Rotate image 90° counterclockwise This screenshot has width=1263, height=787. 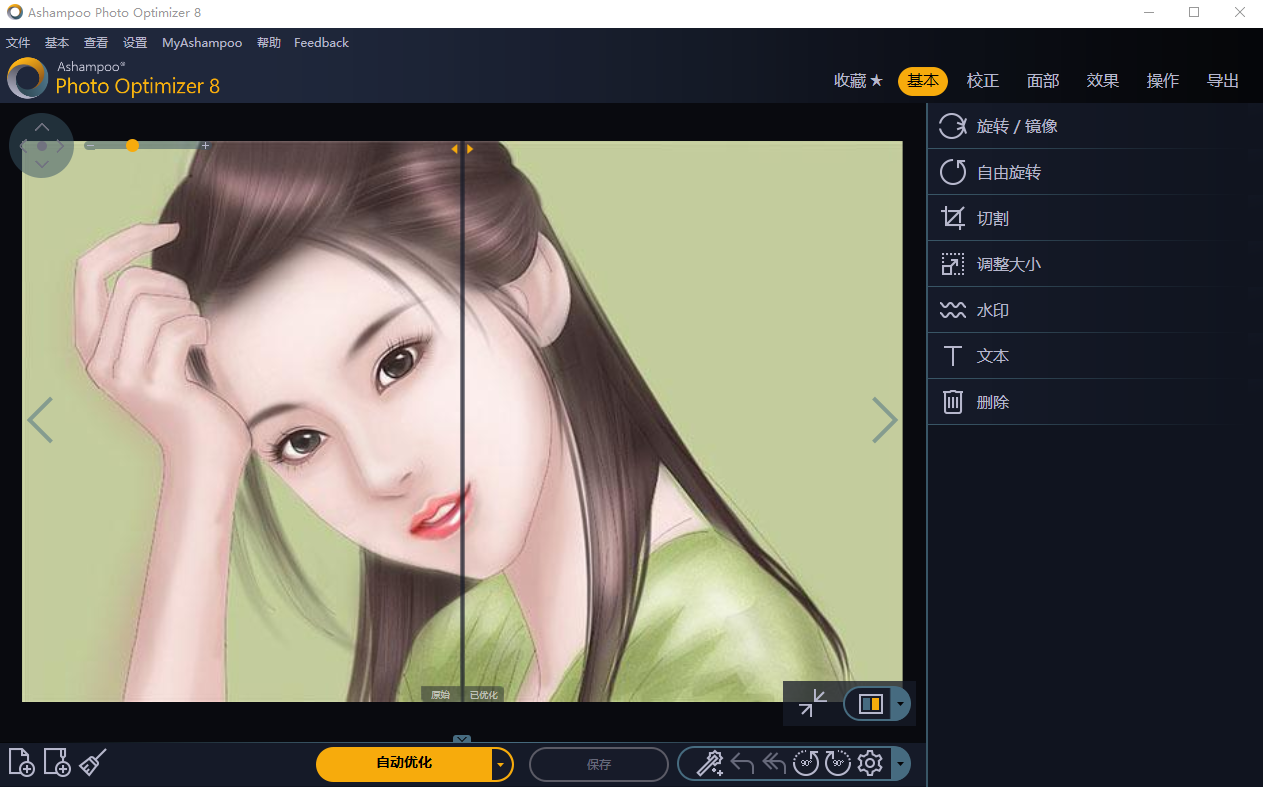point(806,764)
